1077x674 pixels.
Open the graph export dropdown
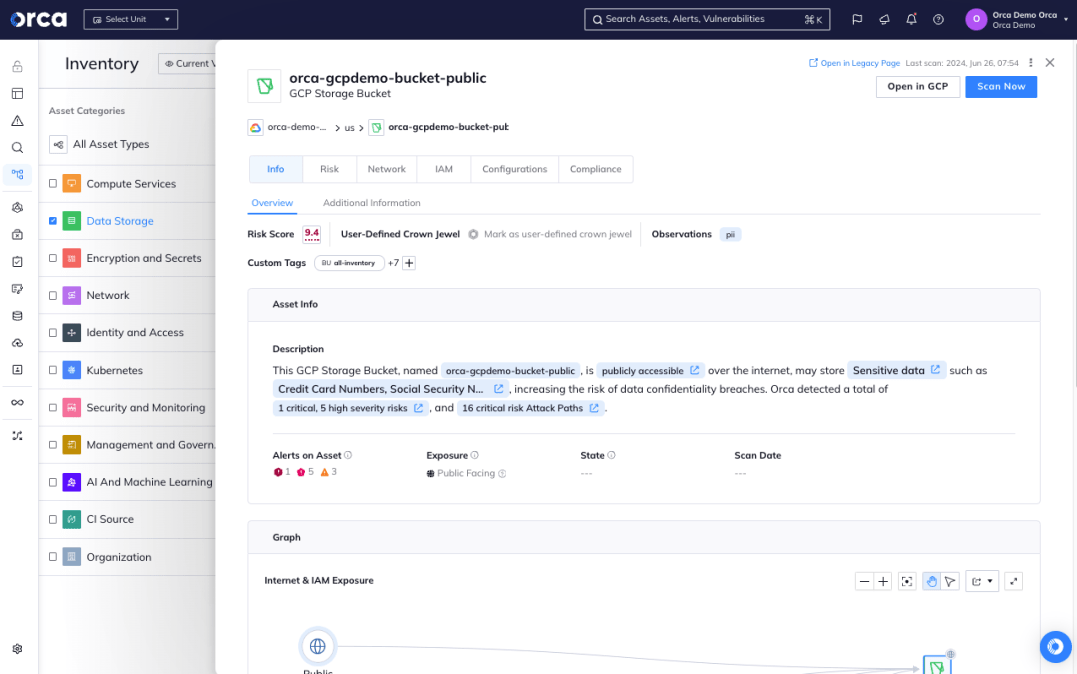click(982, 581)
